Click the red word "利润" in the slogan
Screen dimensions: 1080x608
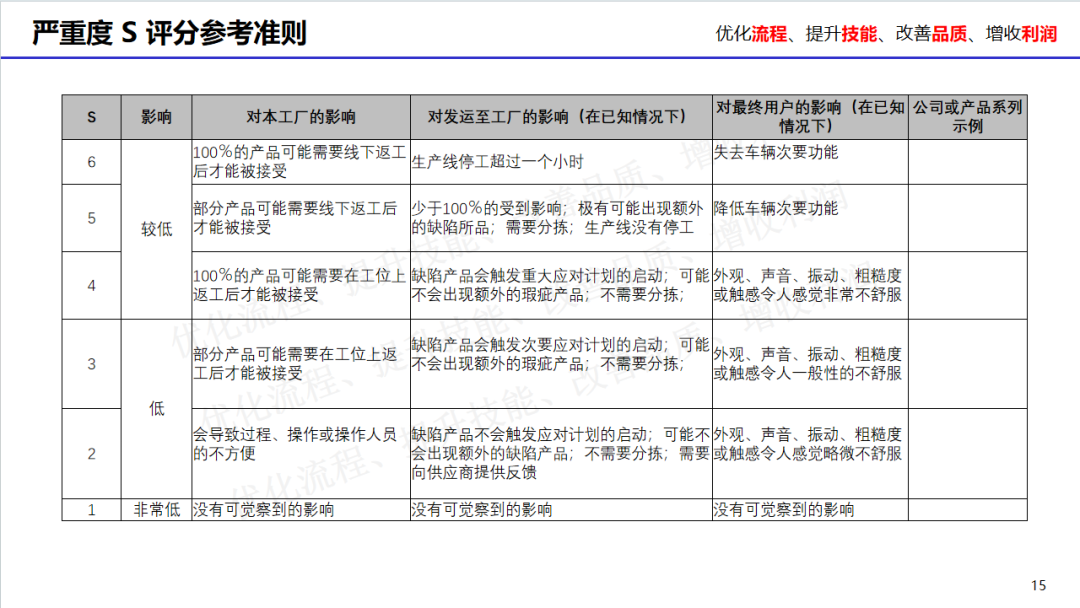1039,34
